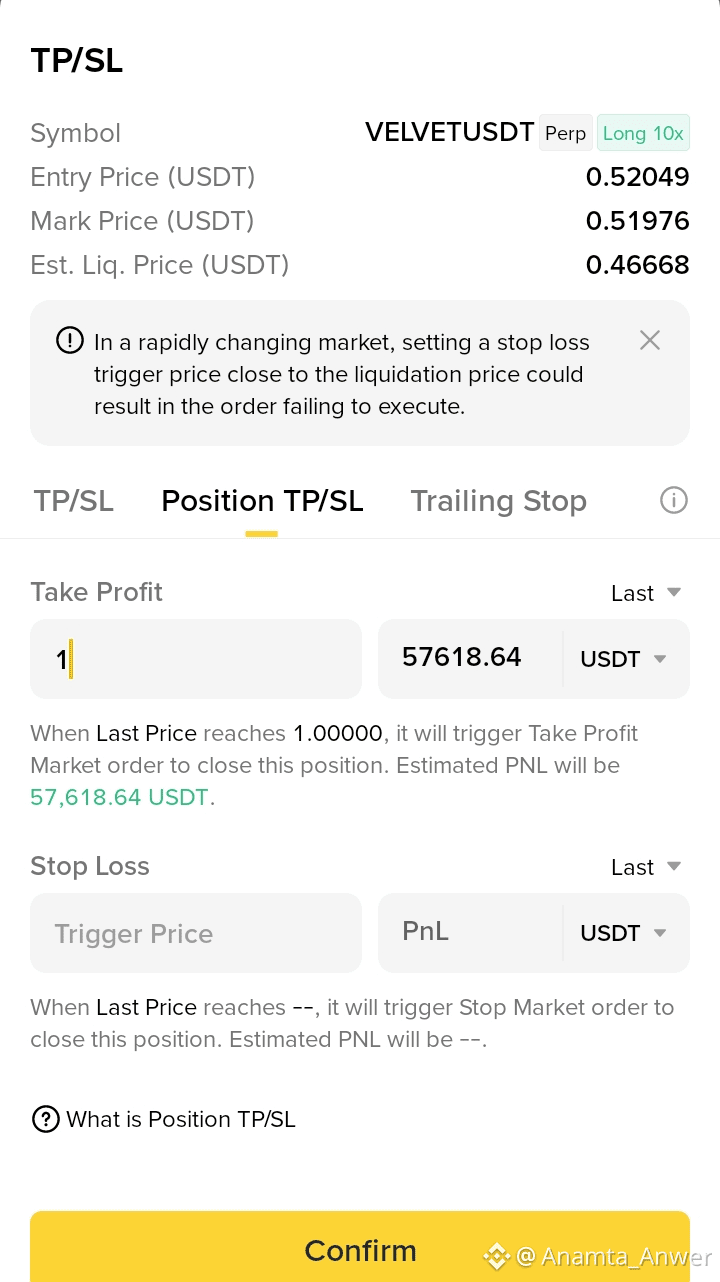Tap the warning exclamation icon in the notice
720x1282 pixels.
69,341
